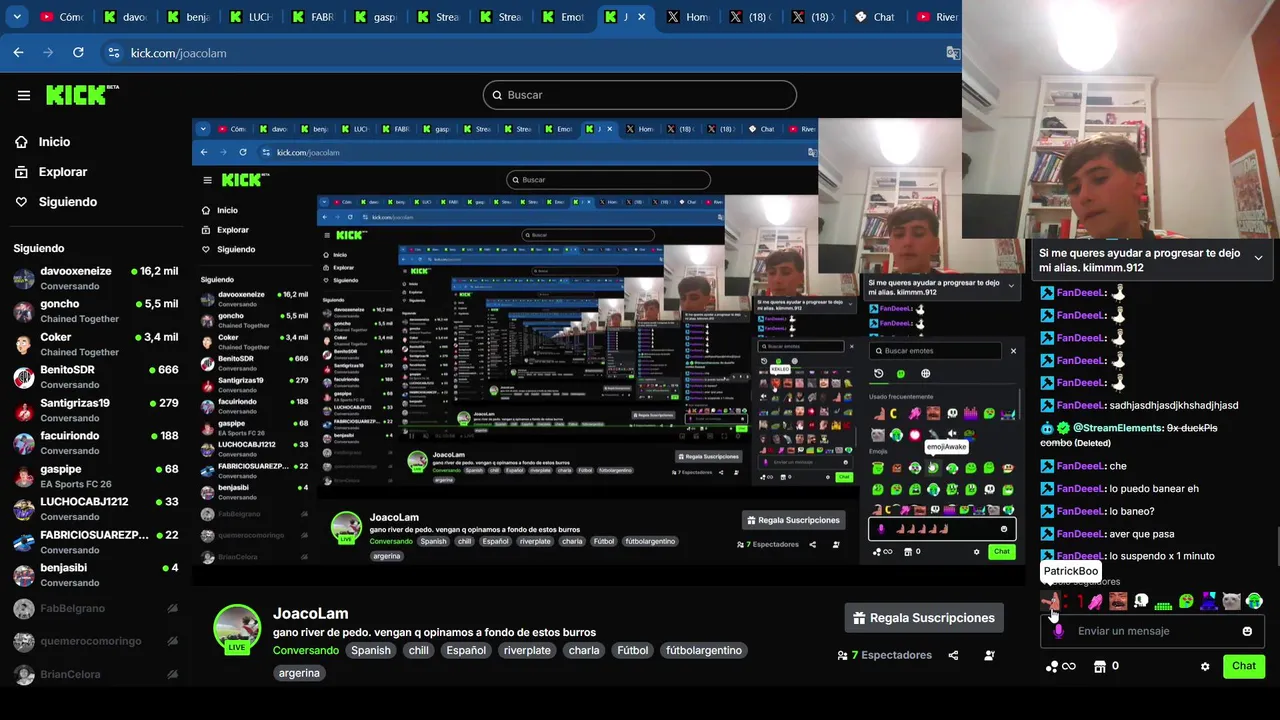Image resolution: width=1280 pixels, height=720 pixels.
Task: Send the pink praying hands emote
Action: pyautogui.click(x=1095, y=601)
